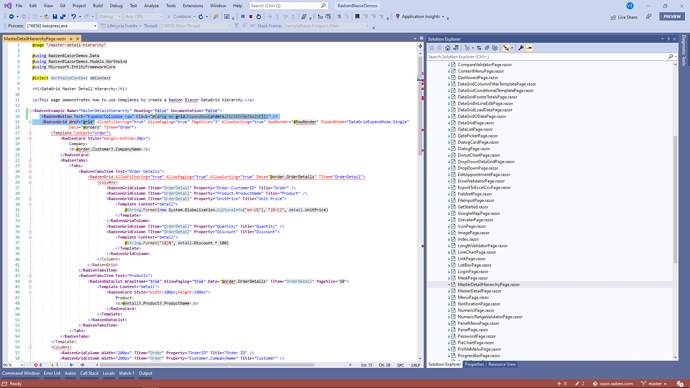
Task: Switch to the Output tab
Action: 146,373
